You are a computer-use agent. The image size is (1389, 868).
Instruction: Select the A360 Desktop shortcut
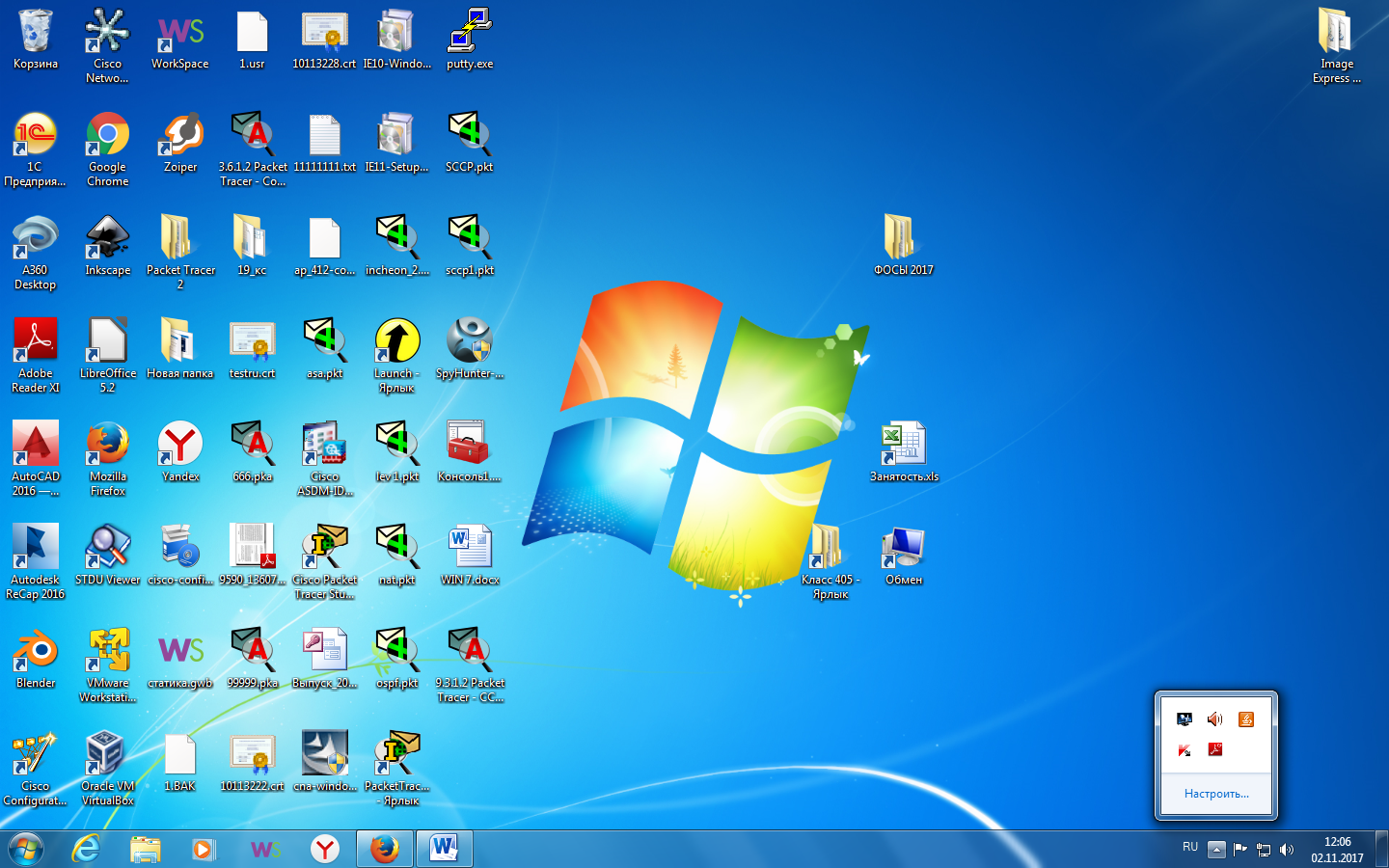click(36, 253)
